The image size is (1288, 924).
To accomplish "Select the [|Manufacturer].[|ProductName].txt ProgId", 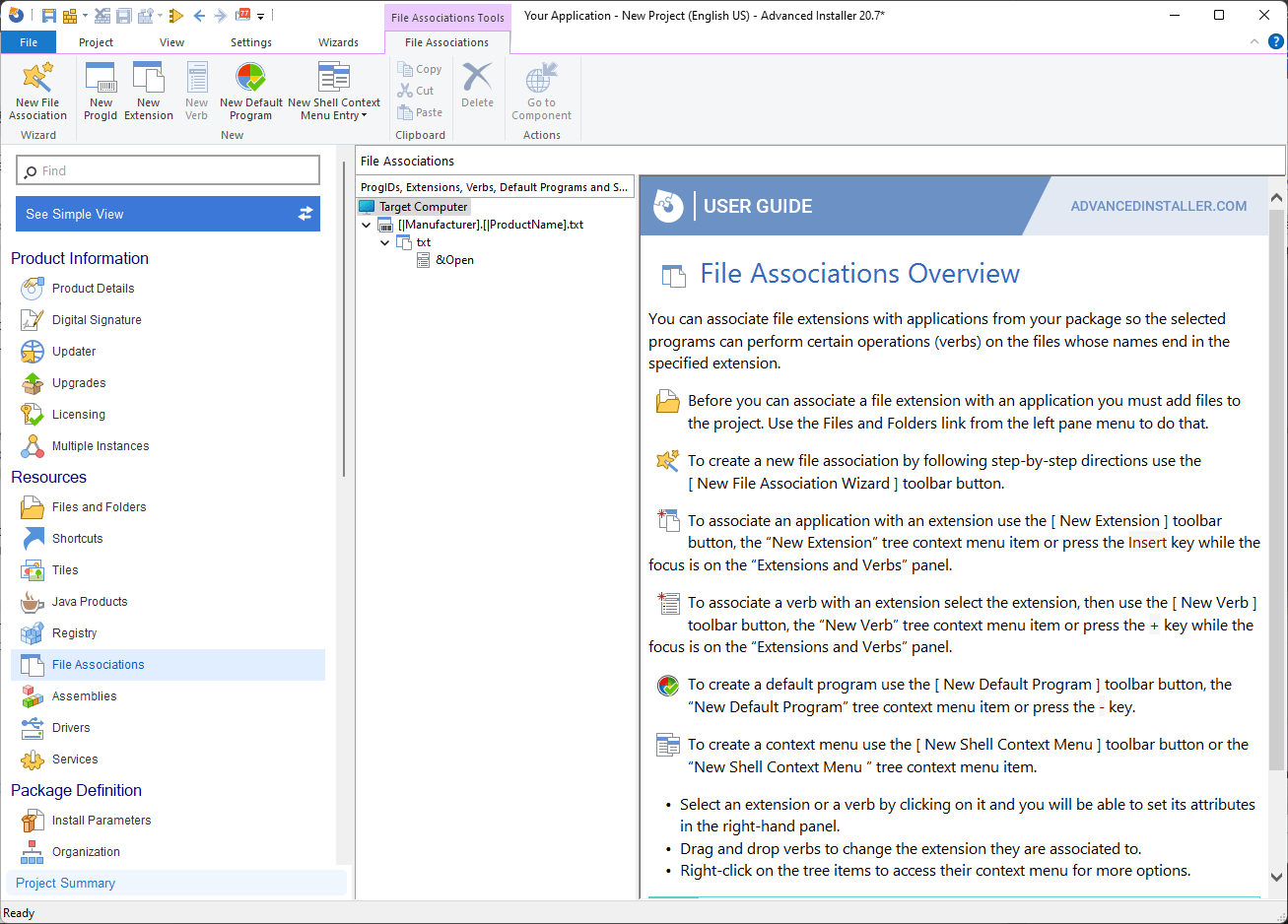I will (491, 225).
